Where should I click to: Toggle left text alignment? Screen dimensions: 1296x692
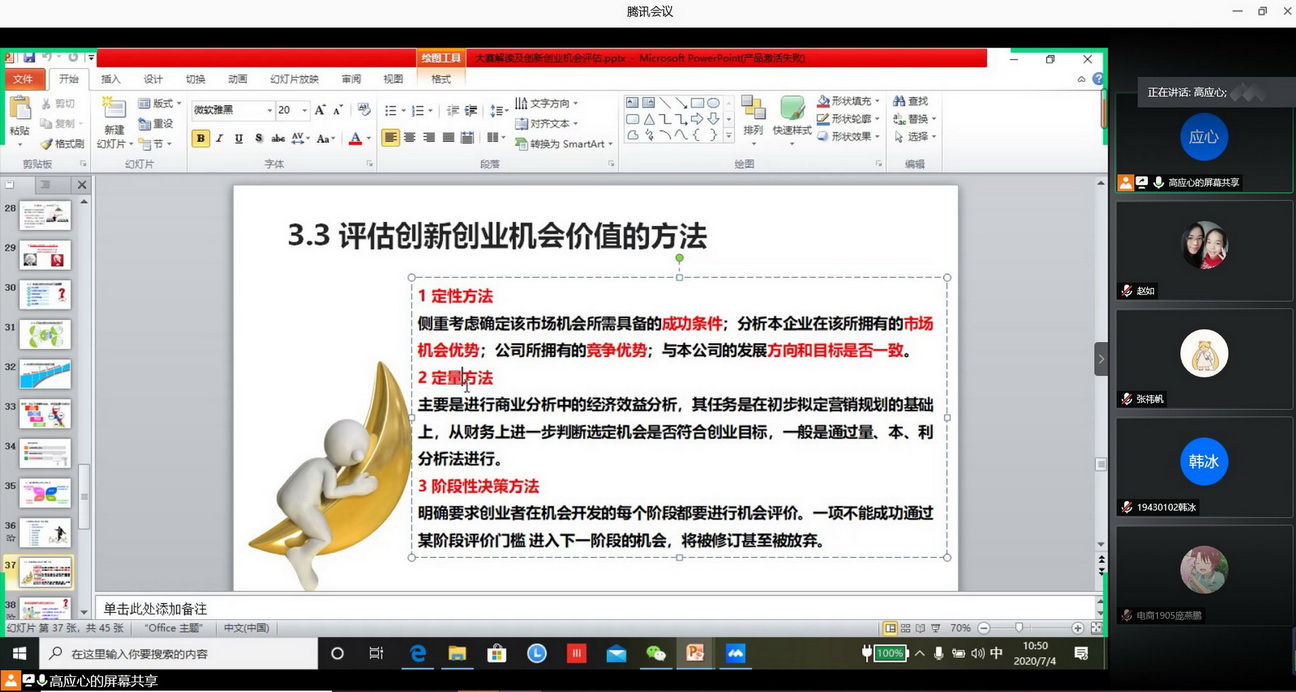point(390,138)
